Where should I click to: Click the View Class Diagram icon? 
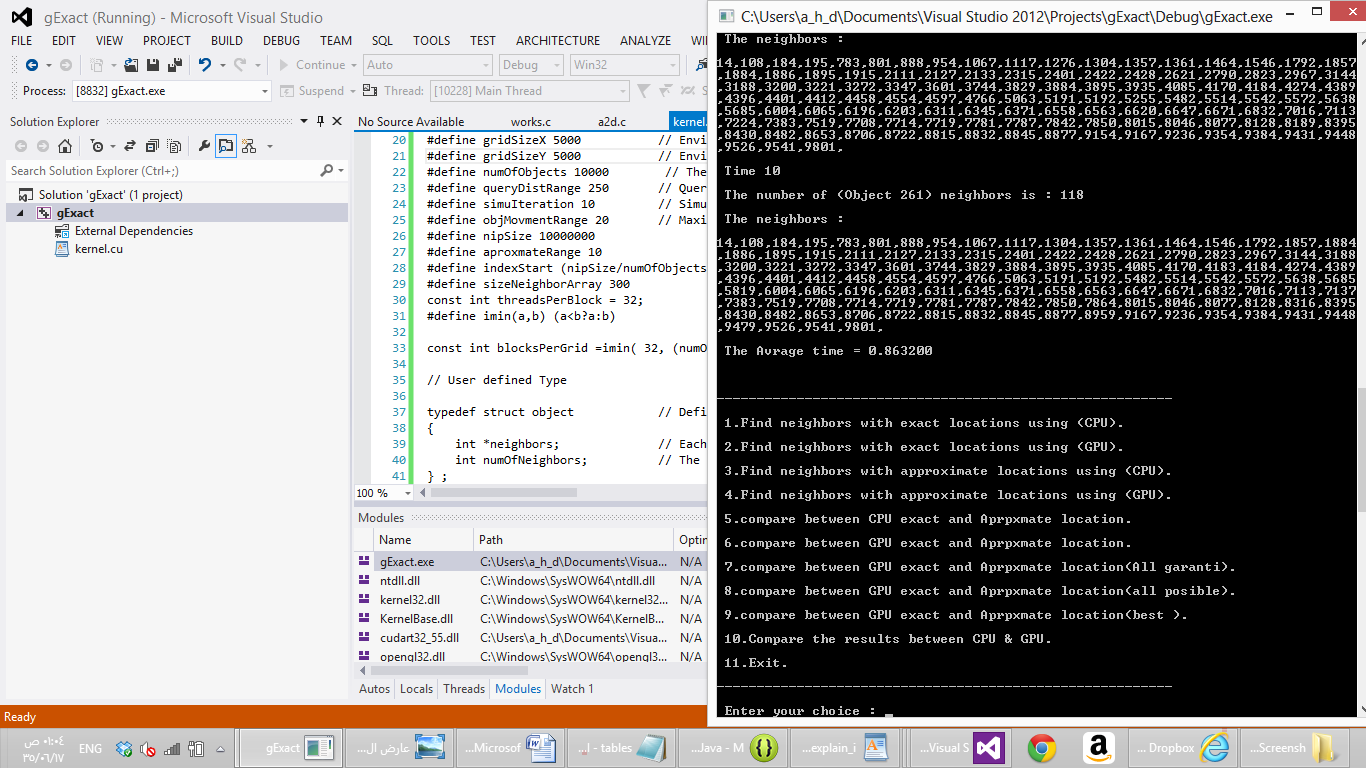[x=248, y=146]
